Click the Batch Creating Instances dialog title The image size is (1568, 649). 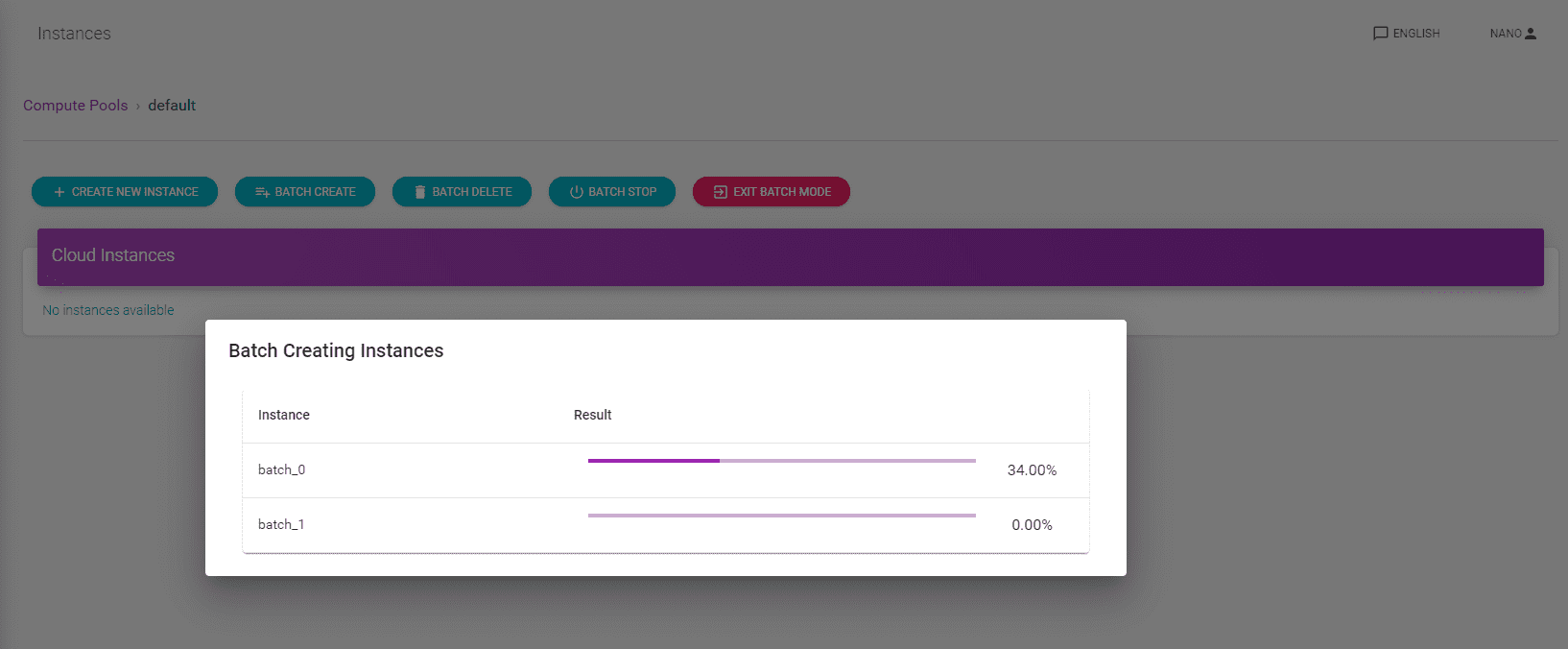click(336, 351)
